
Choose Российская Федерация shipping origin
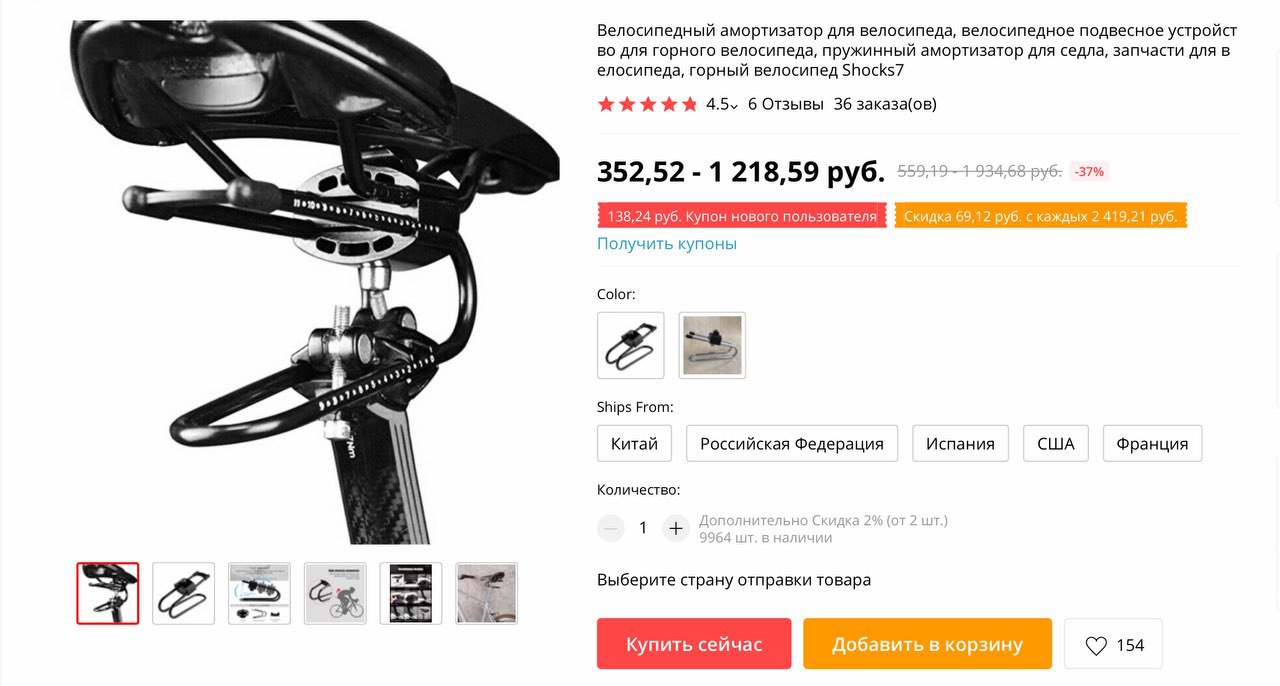point(792,443)
